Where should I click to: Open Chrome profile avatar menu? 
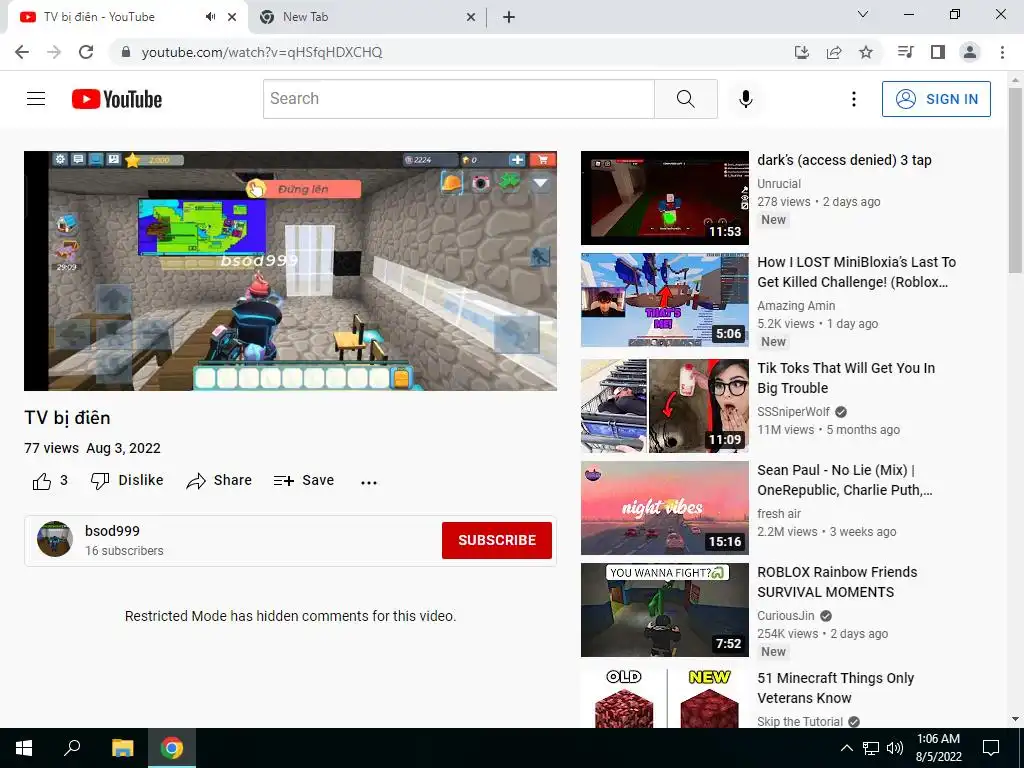tap(970, 52)
